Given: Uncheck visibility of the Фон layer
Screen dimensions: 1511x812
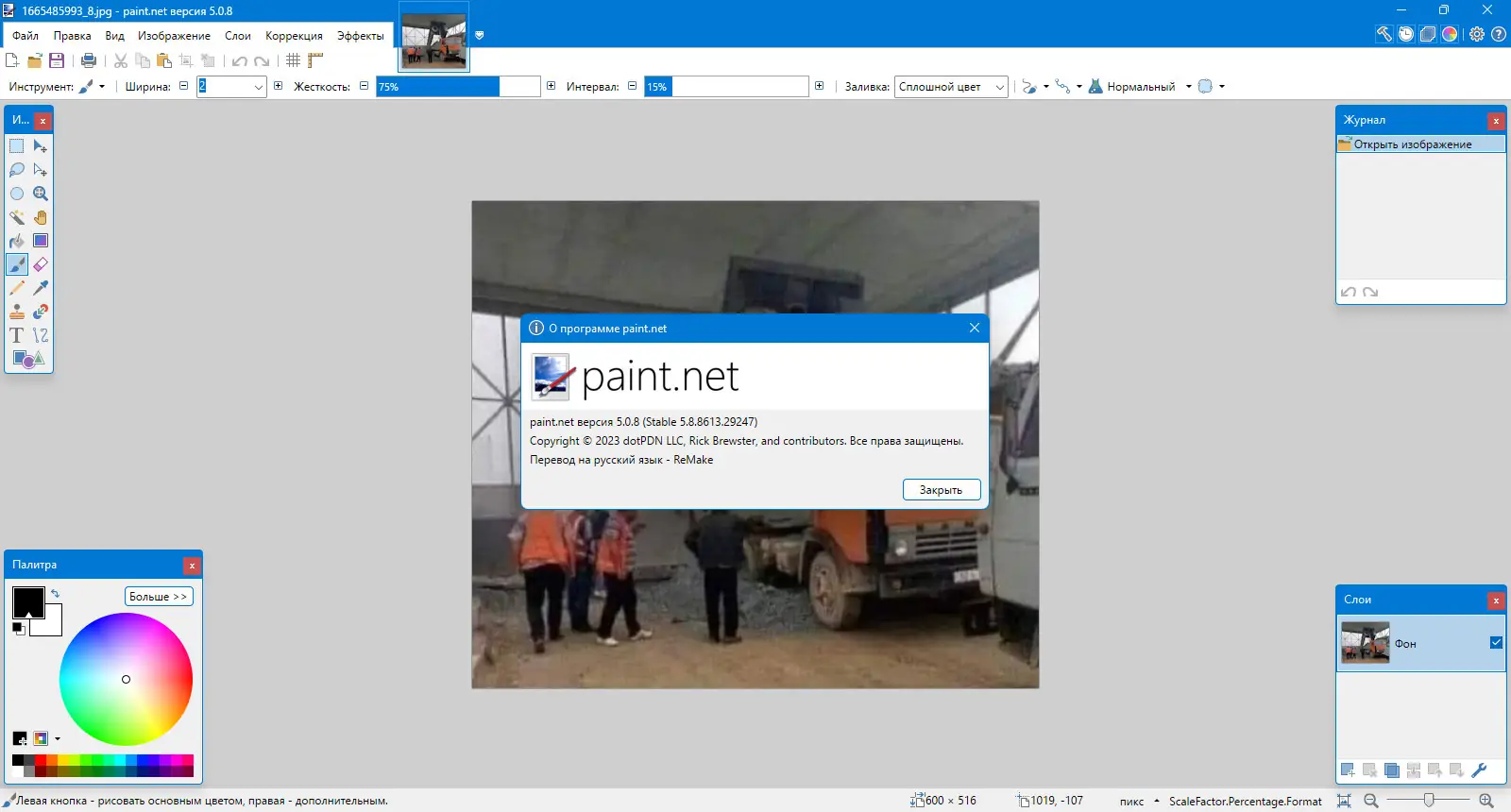Looking at the screenshot, I should [x=1496, y=643].
